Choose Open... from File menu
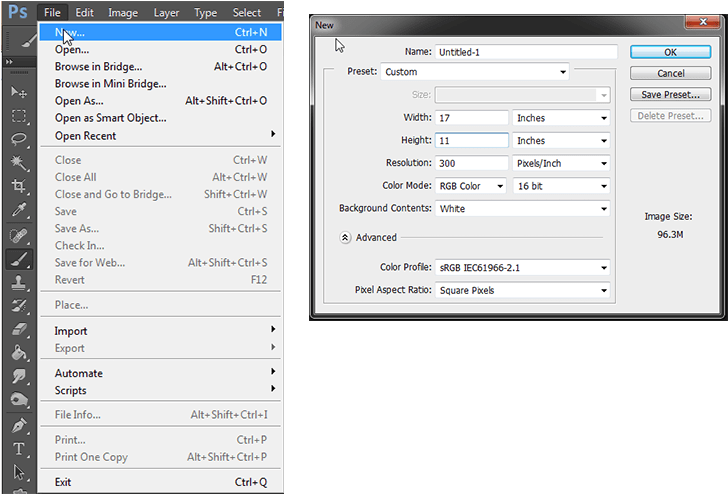 (160, 49)
